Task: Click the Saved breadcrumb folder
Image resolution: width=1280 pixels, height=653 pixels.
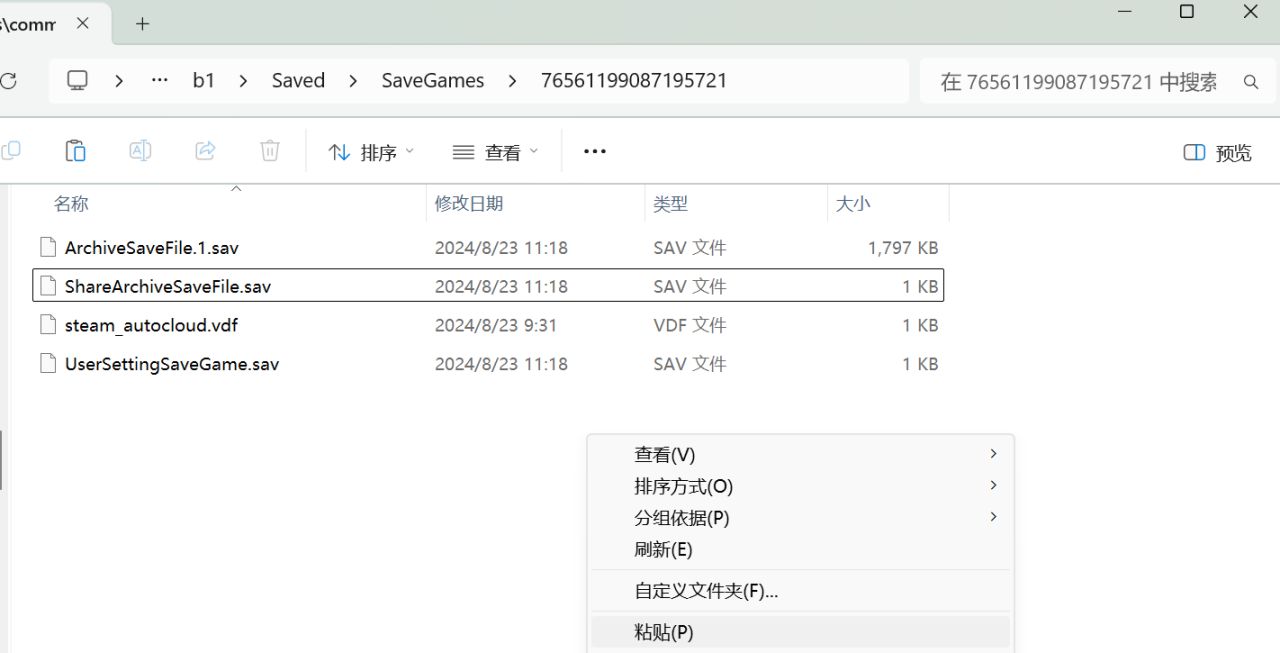Action: tap(298, 81)
